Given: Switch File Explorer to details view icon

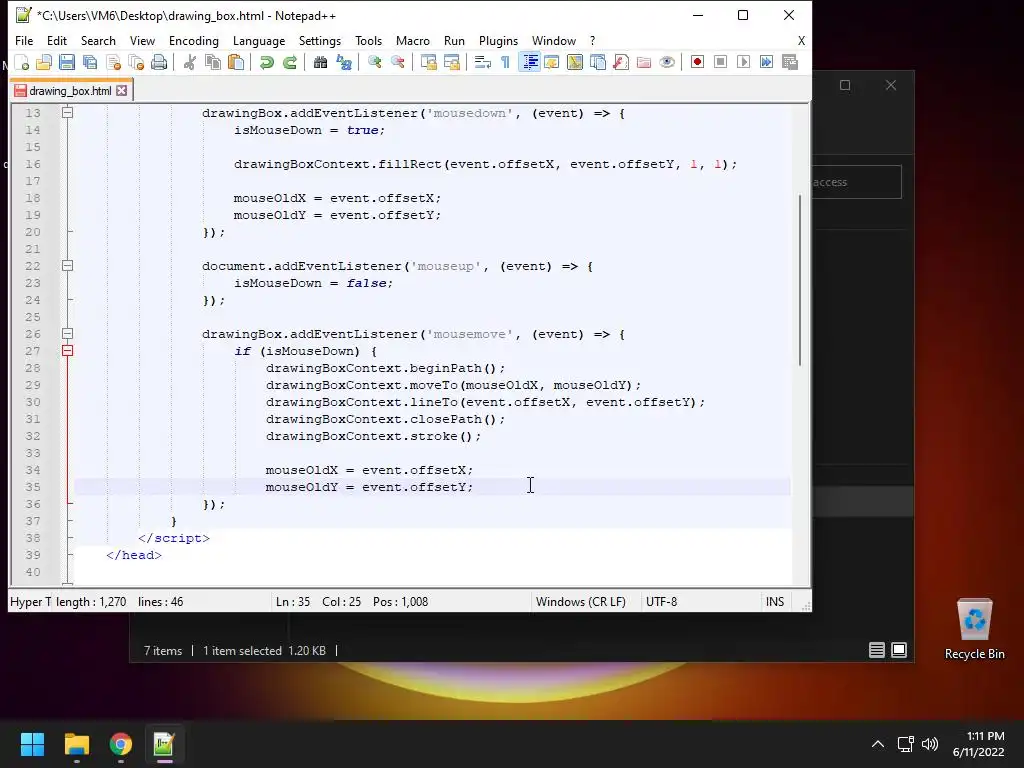Looking at the screenshot, I should coord(876,650).
